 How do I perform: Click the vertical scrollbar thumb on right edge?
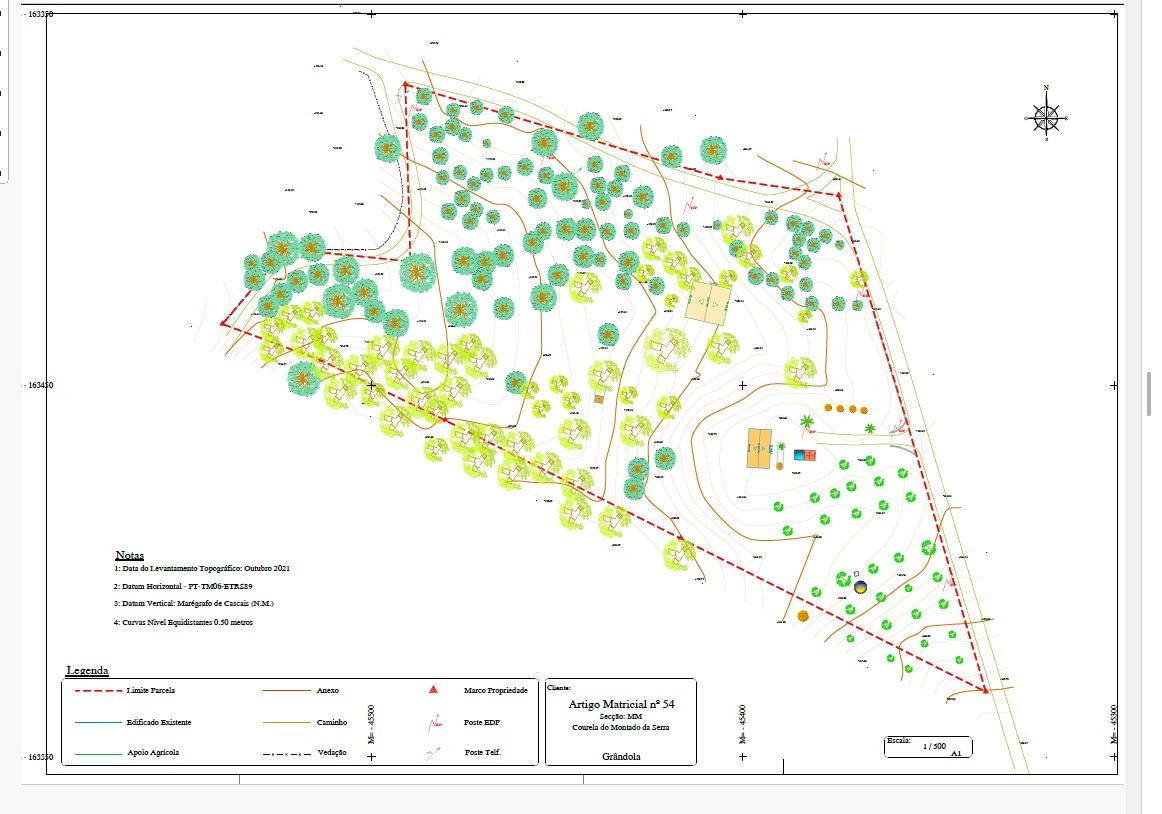point(1149,384)
